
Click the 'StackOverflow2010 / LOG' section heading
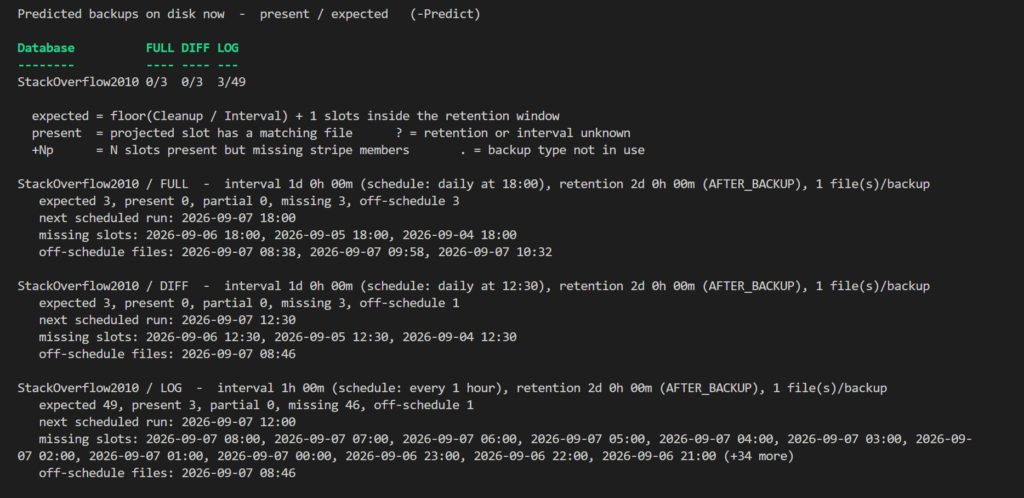[x=99, y=388]
